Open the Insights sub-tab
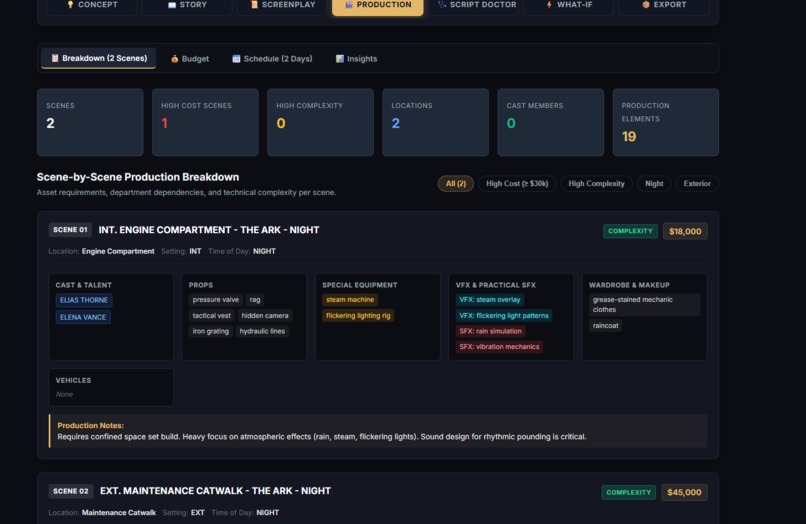The width and height of the screenshot is (806, 524). click(x=356, y=59)
